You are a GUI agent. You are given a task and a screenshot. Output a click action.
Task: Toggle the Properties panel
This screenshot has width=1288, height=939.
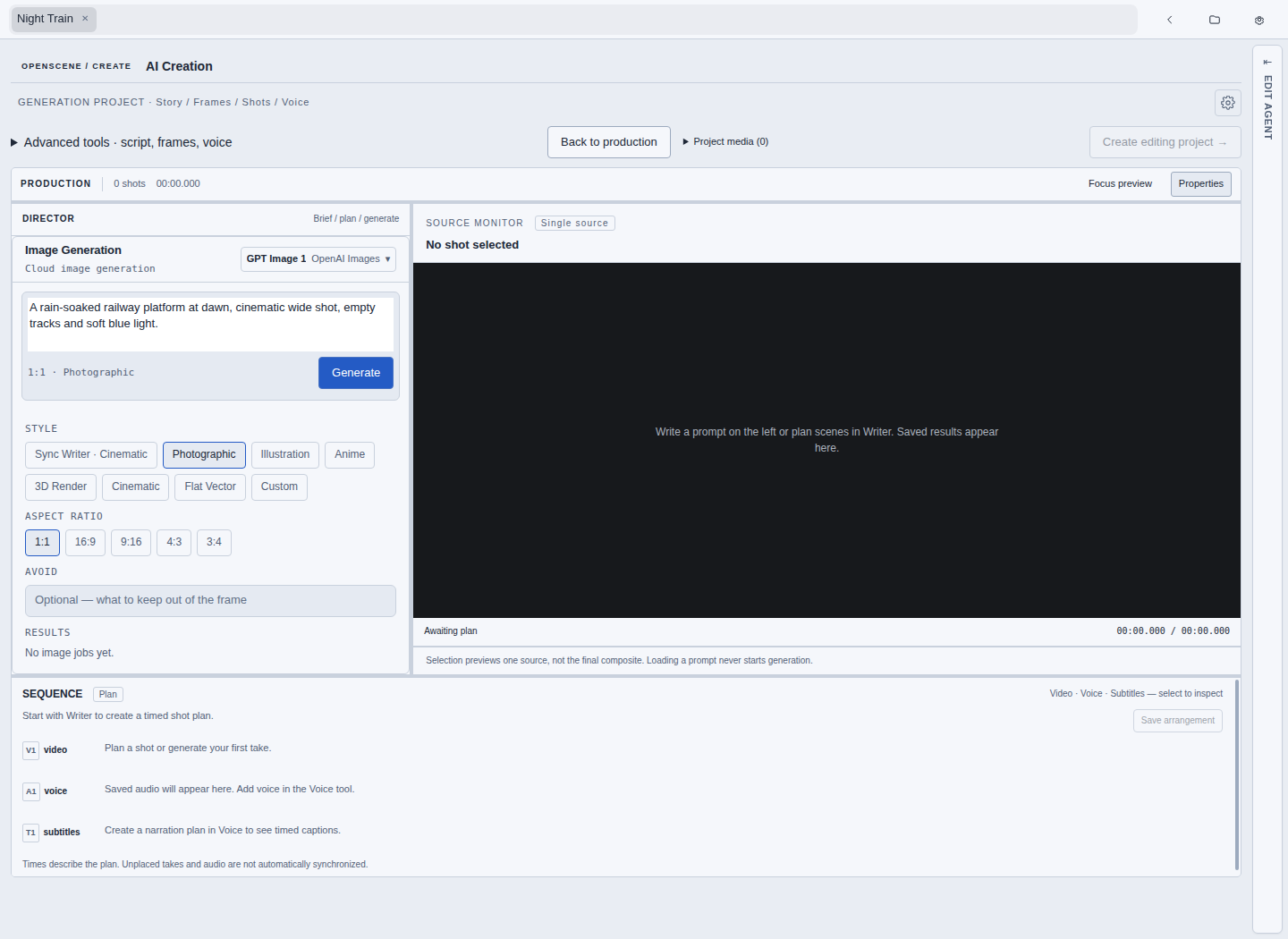[1201, 183]
